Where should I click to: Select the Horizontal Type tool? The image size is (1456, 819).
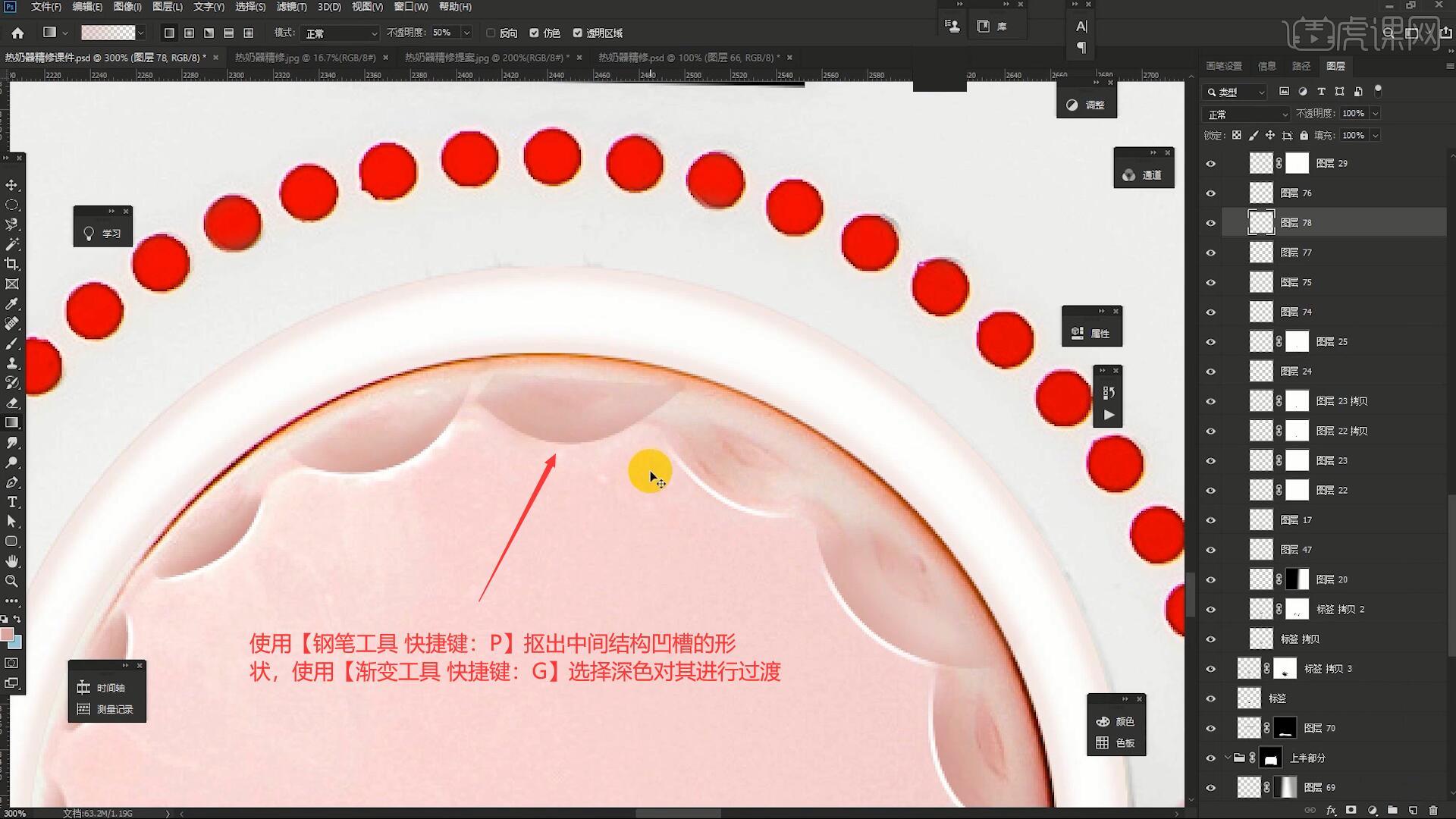click(x=11, y=502)
